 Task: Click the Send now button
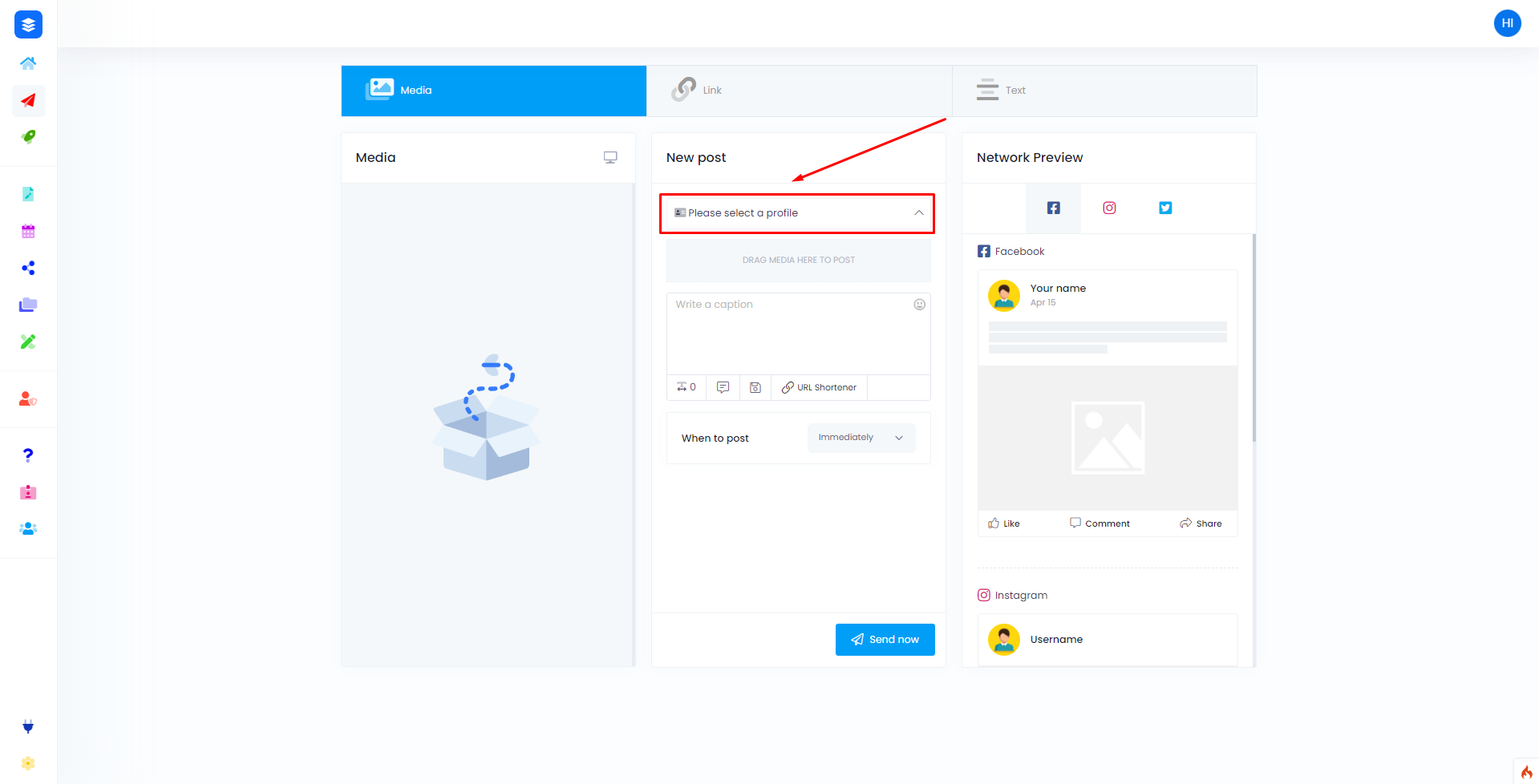pyautogui.click(x=885, y=640)
